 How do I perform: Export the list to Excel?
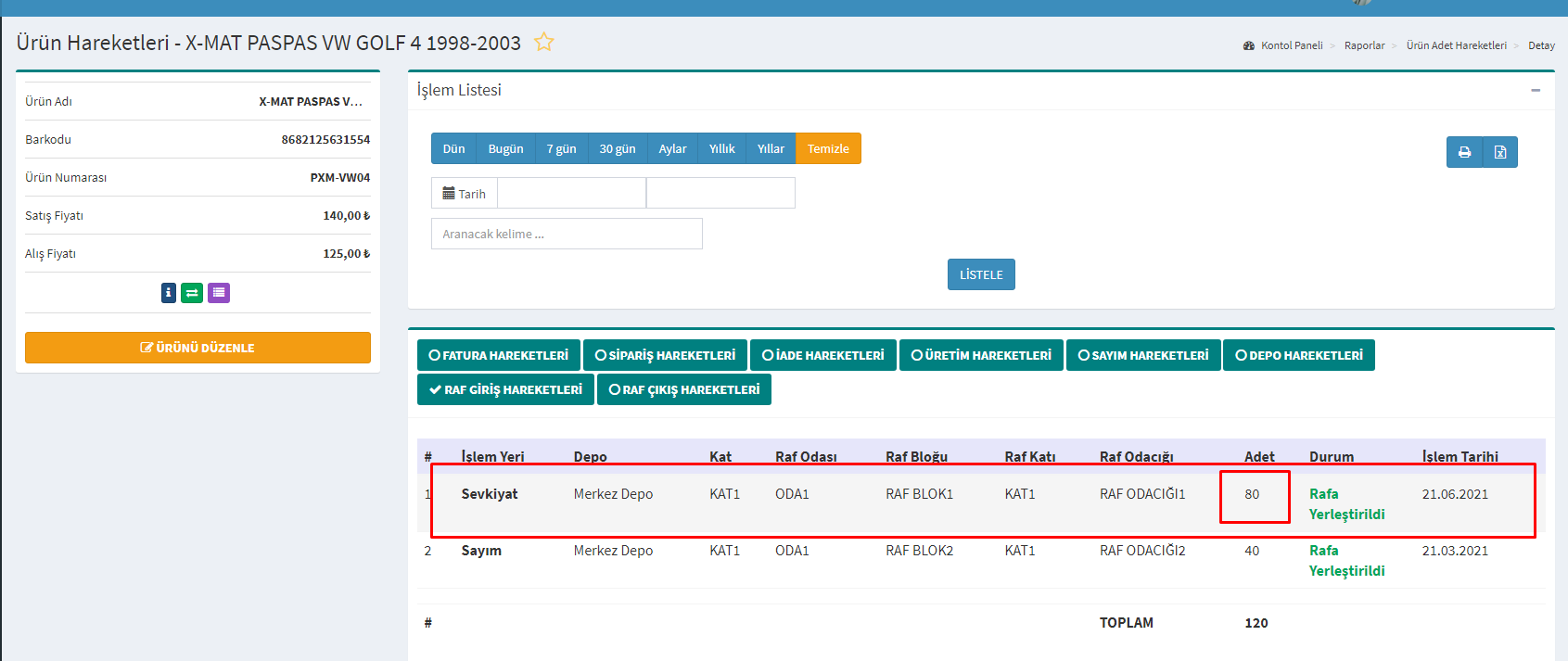[1500, 152]
